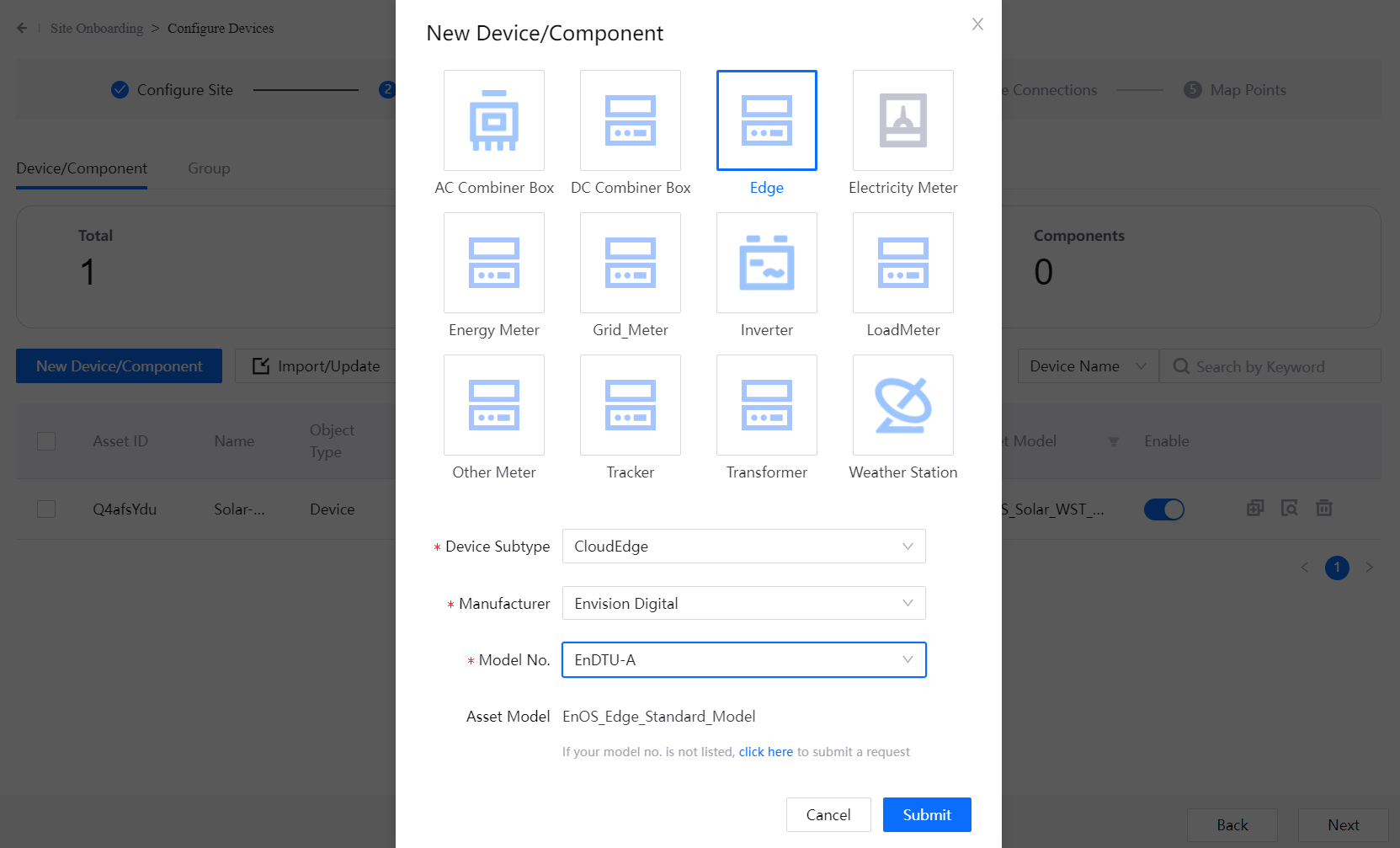Switch to the Group tab
1400x848 pixels.
pyautogui.click(x=209, y=168)
